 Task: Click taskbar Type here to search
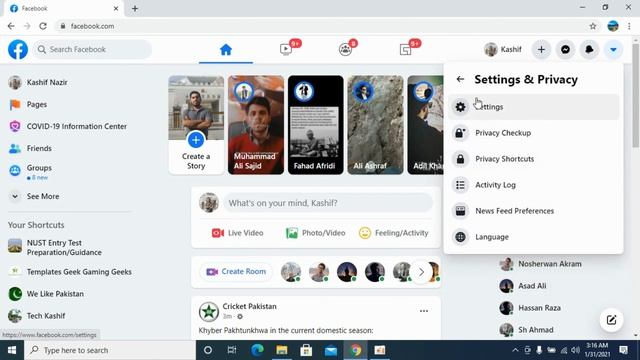[110, 350]
